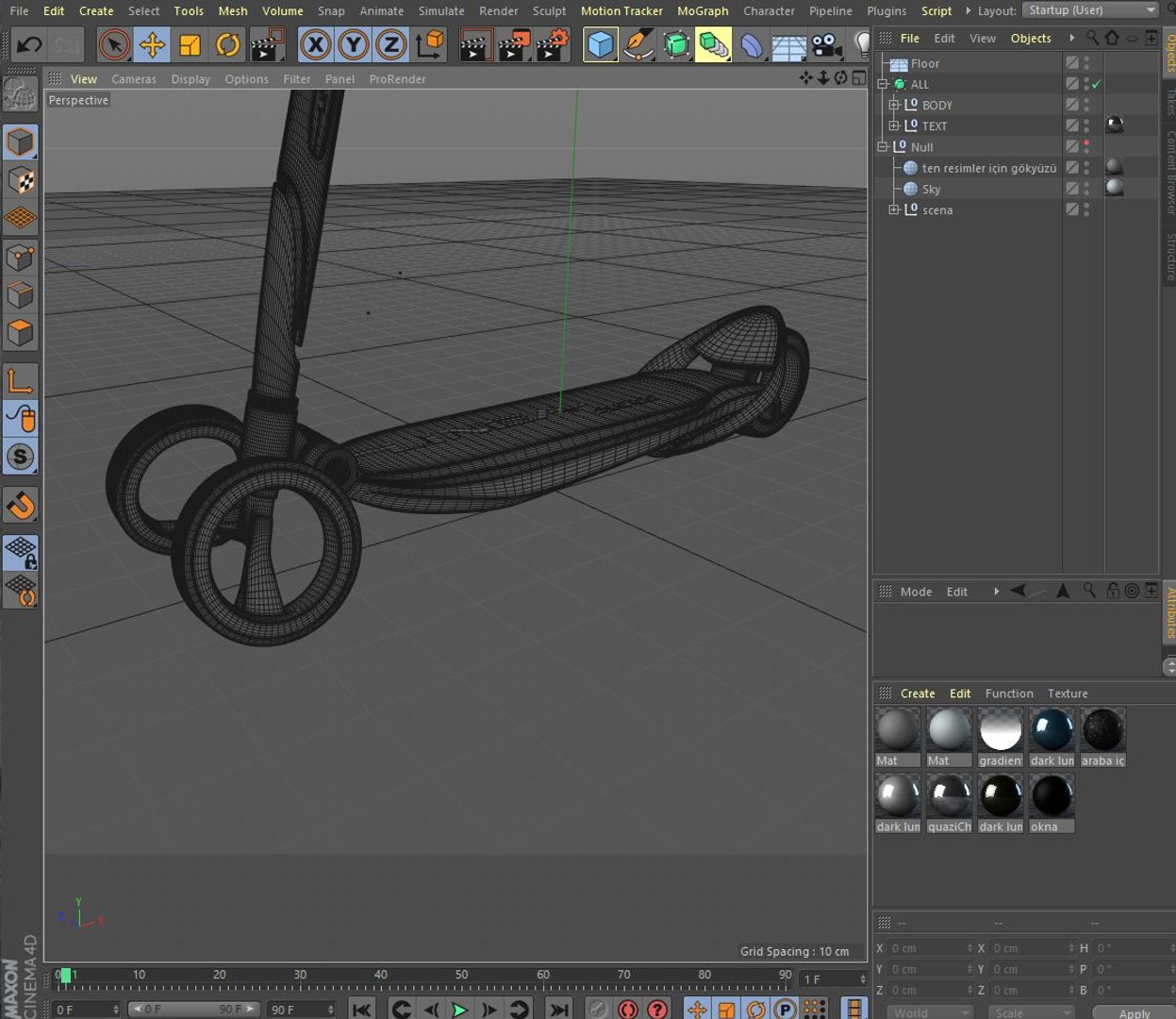
Task: Open Material Manager Create menu
Action: [x=918, y=693]
